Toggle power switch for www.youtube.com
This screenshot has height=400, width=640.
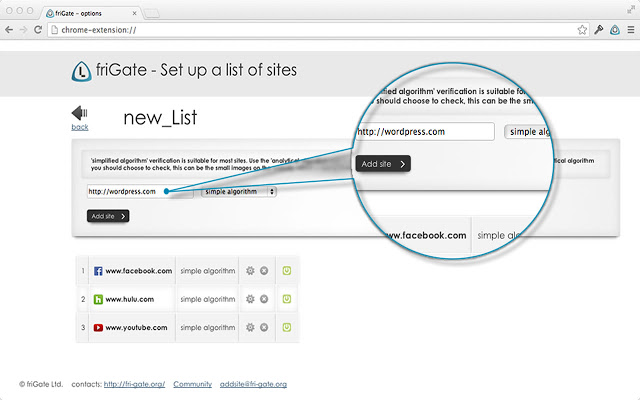click(287, 327)
